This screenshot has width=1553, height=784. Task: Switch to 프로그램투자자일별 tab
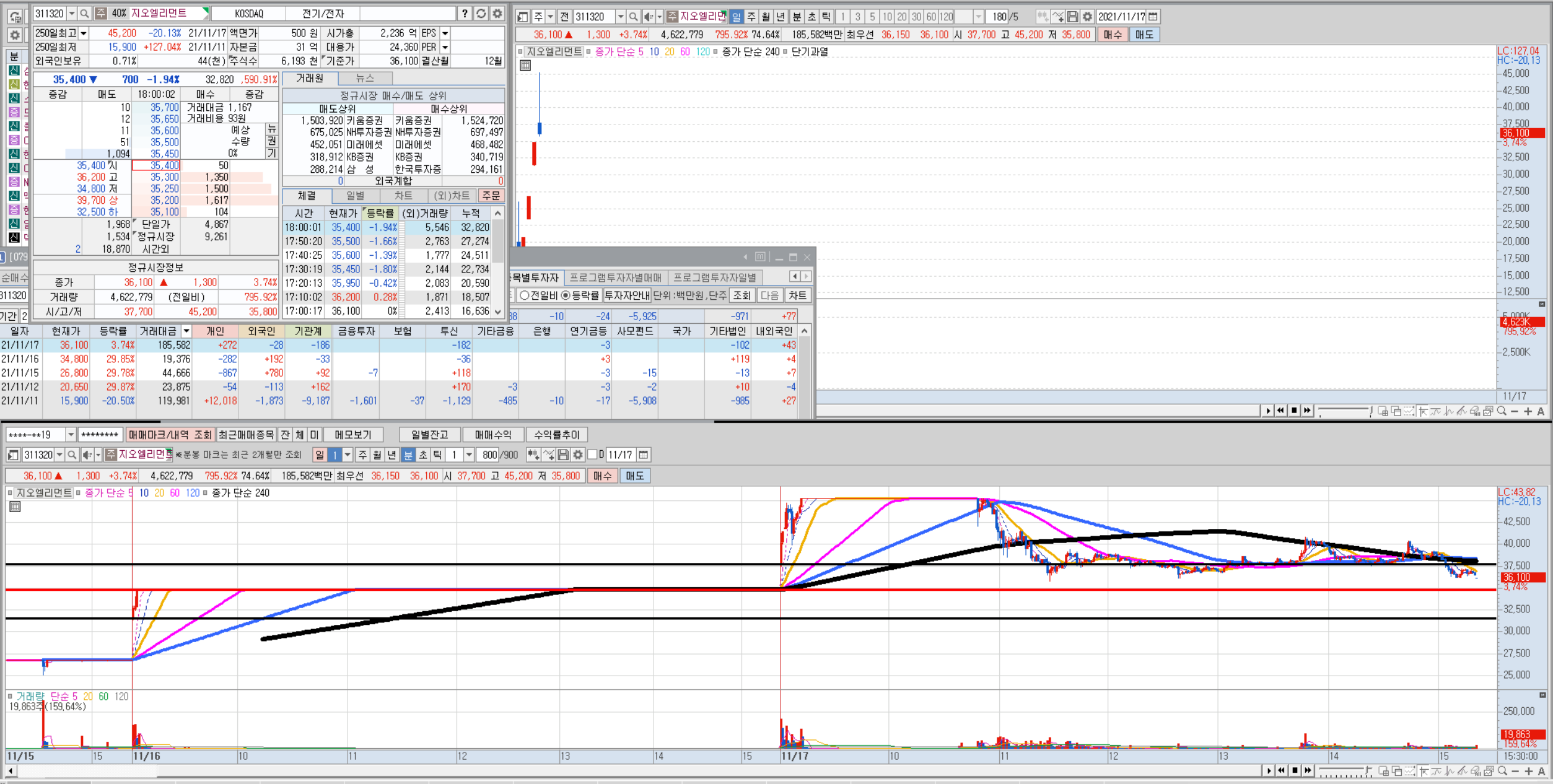[x=714, y=277]
